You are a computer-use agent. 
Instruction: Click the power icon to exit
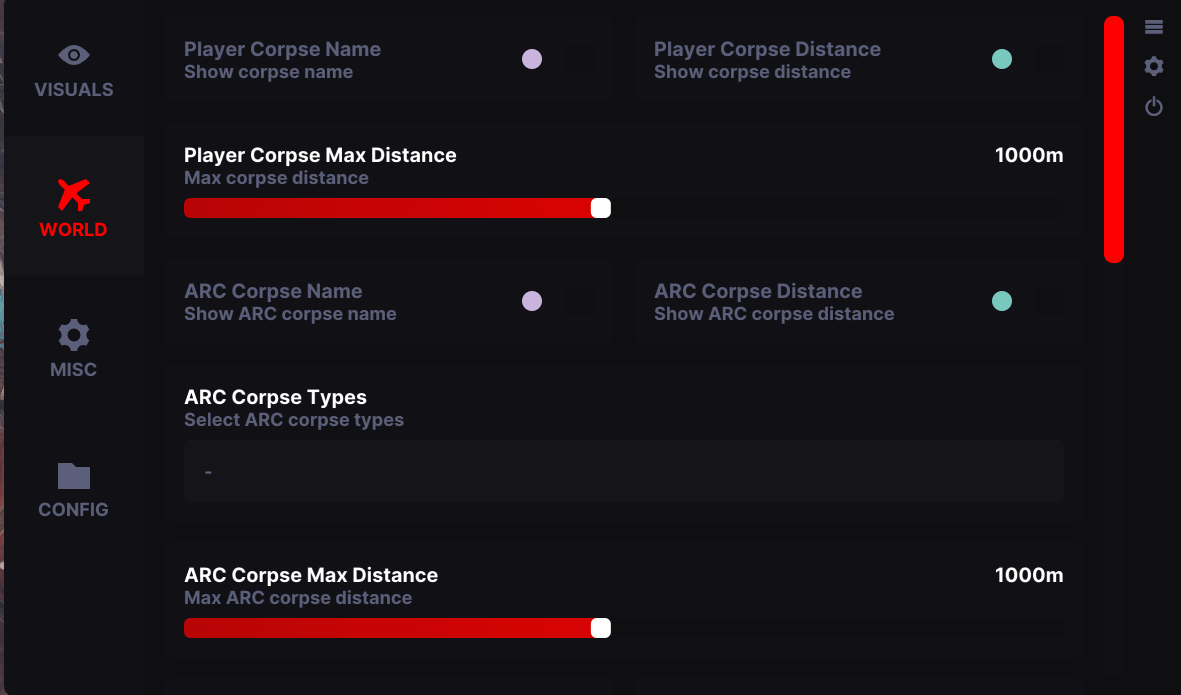point(1154,106)
